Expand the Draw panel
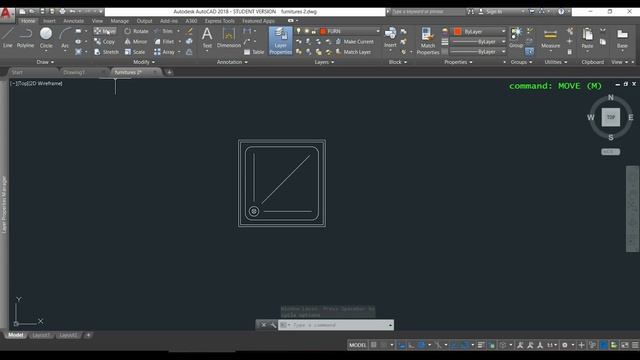The image size is (640, 360). [x=45, y=62]
